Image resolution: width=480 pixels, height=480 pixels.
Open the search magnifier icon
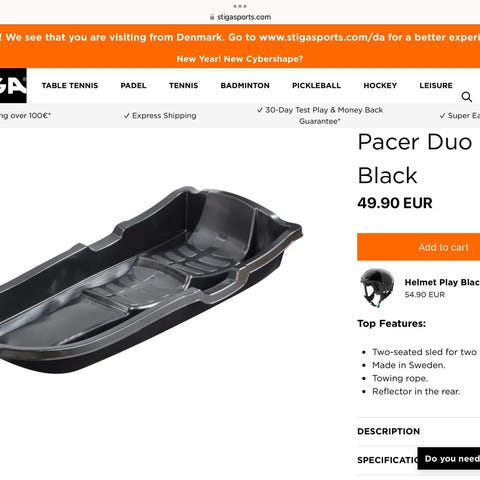(x=466, y=97)
